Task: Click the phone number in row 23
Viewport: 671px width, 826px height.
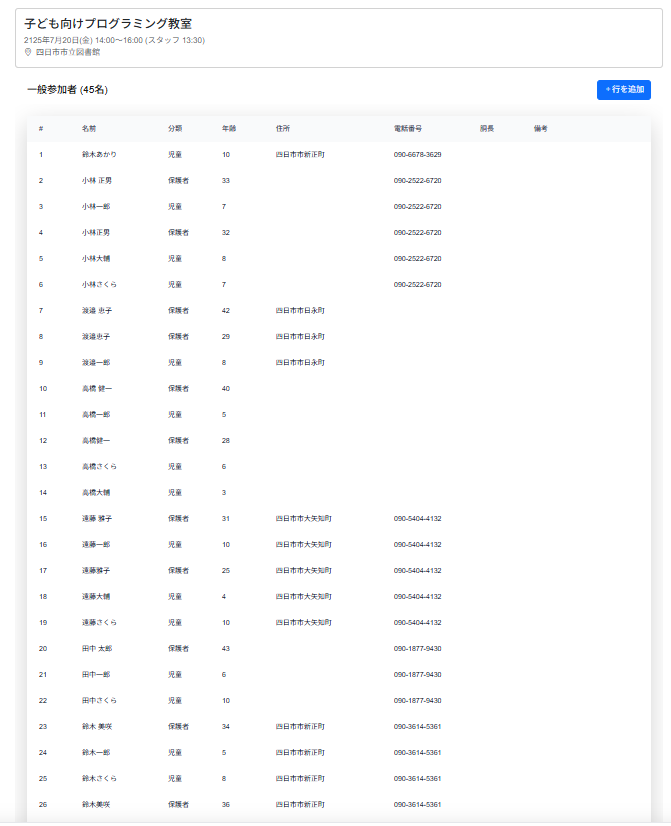Action: [x=417, y=727]
